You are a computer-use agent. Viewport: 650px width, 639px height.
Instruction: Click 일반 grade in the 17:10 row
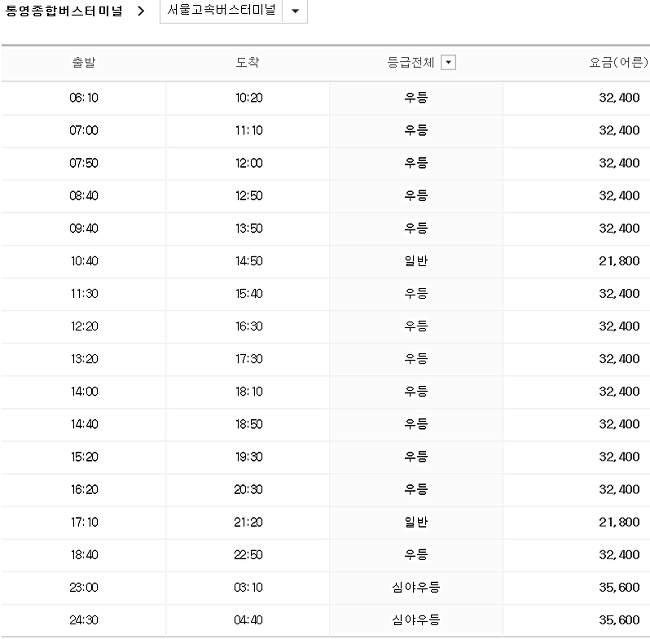tap(416, 522)
